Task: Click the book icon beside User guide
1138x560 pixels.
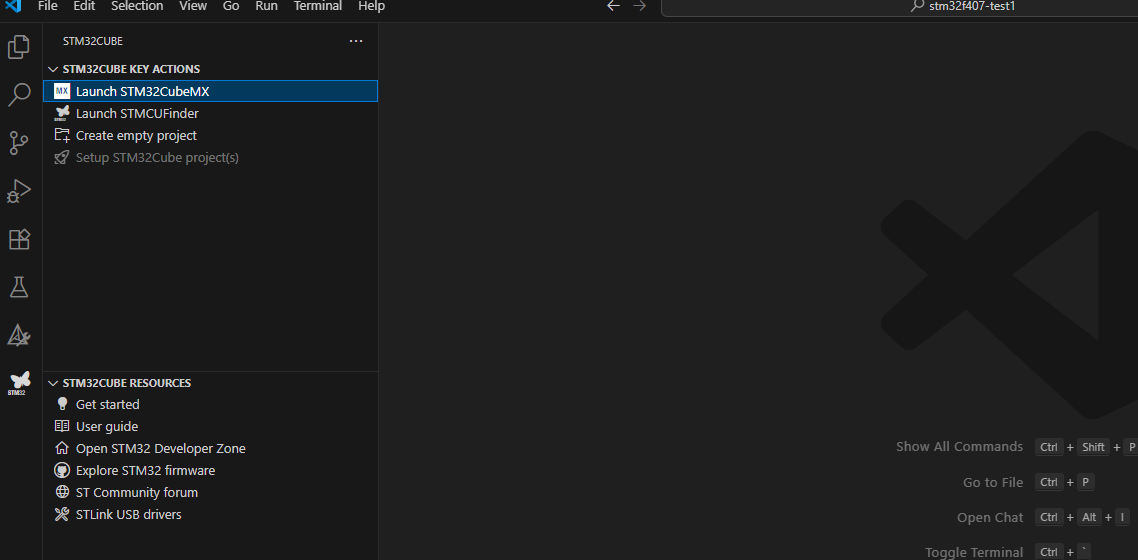Action: point(62,427)
